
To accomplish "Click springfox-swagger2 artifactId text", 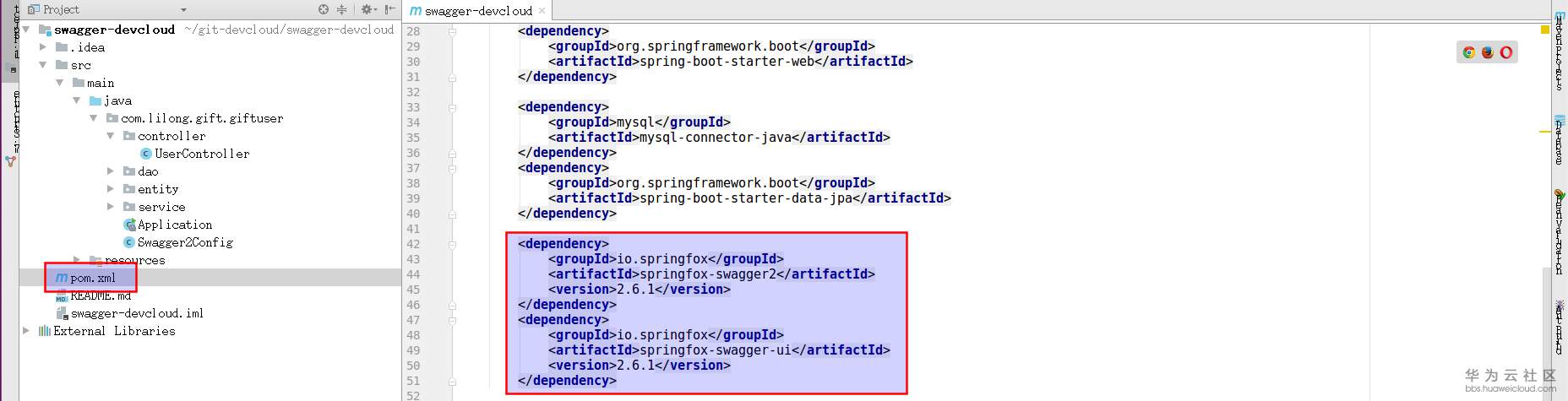I will click(708, 274).
